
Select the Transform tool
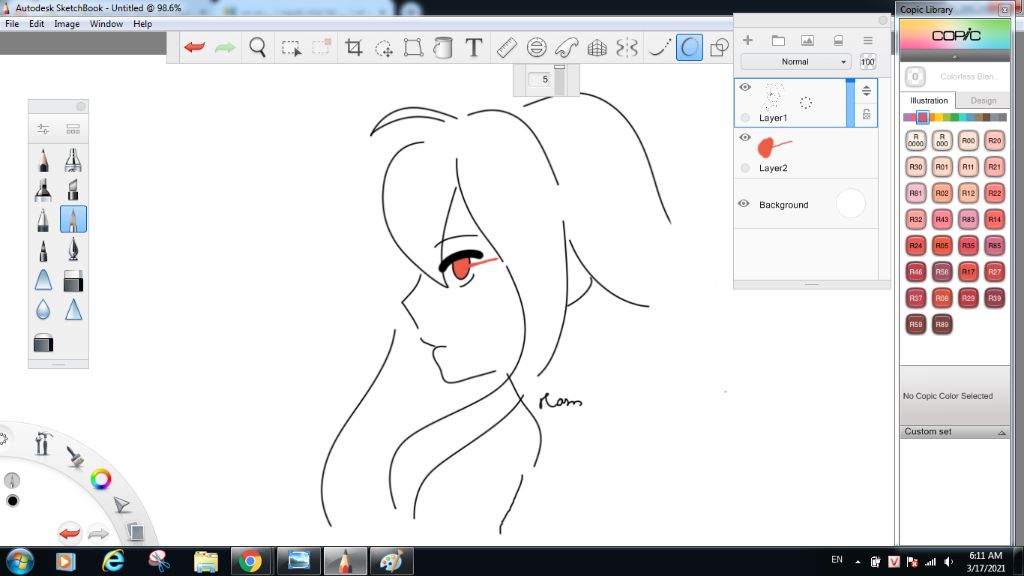(x=413, y=48)
